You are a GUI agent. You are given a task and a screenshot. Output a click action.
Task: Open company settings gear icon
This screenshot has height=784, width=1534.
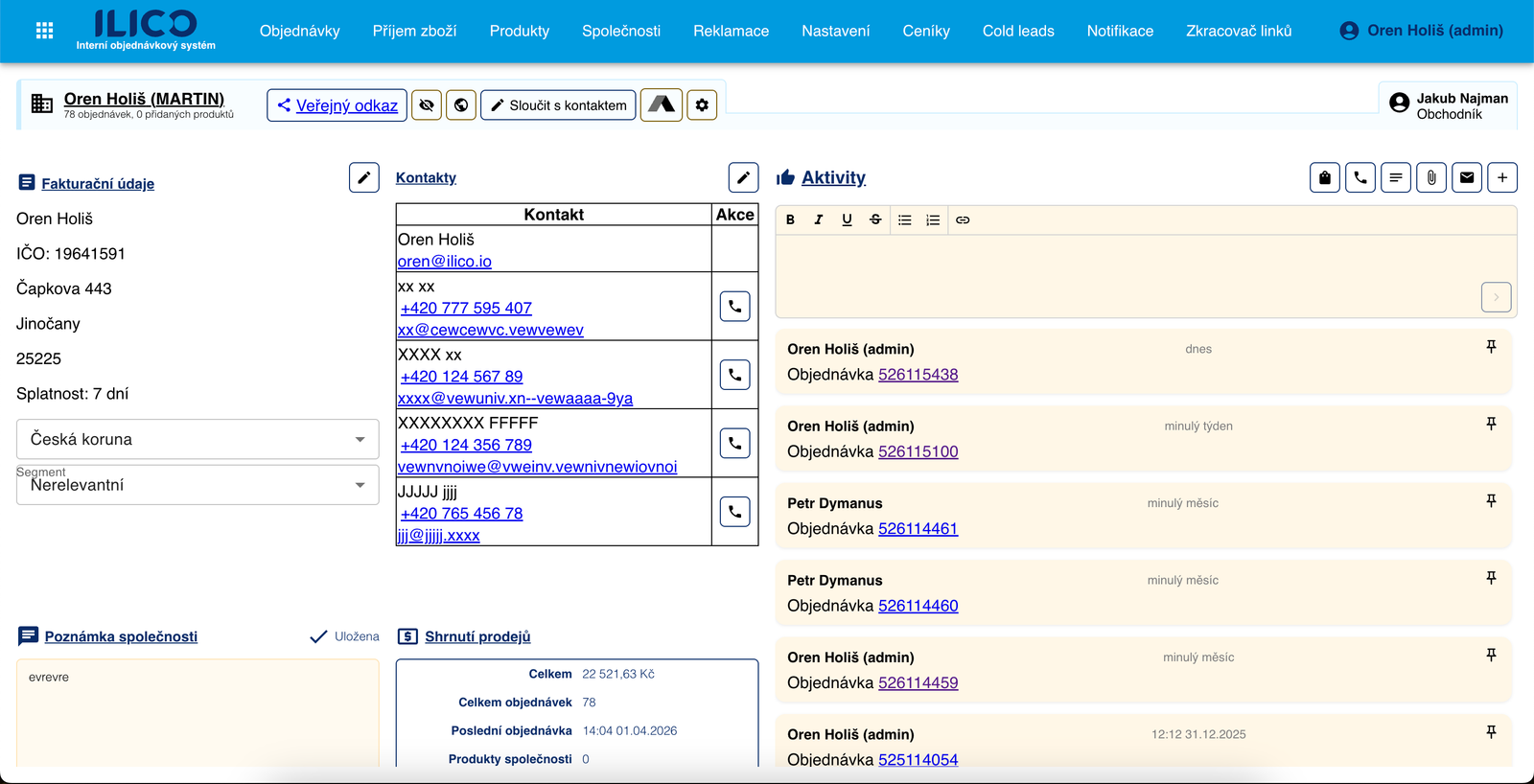tap(702, 105)
